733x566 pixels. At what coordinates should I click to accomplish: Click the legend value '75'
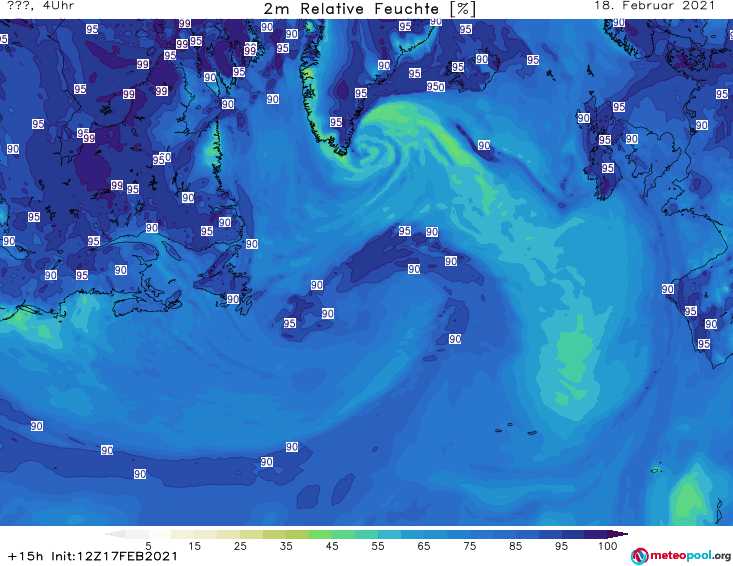tap(470, 546)
